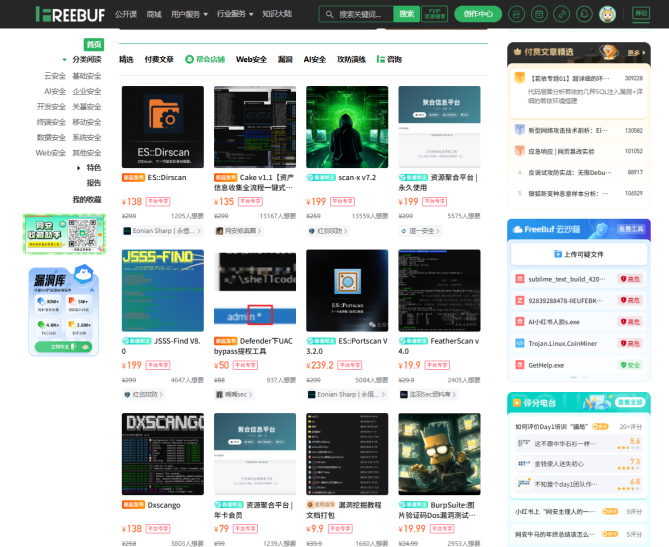
Task: Open the BurpSuite Bart Simpson thumbnail
Action: click(x=439, y=454)
